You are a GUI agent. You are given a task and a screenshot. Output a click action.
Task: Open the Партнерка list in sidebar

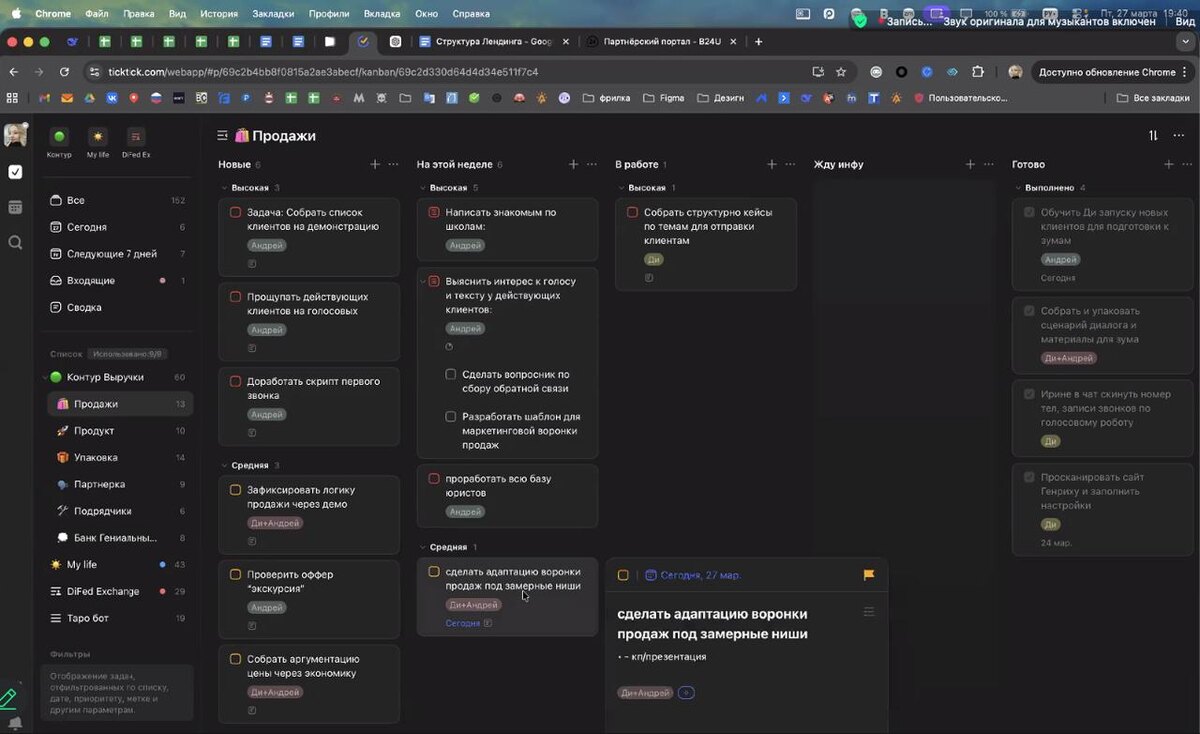click(x=118, y=484)
